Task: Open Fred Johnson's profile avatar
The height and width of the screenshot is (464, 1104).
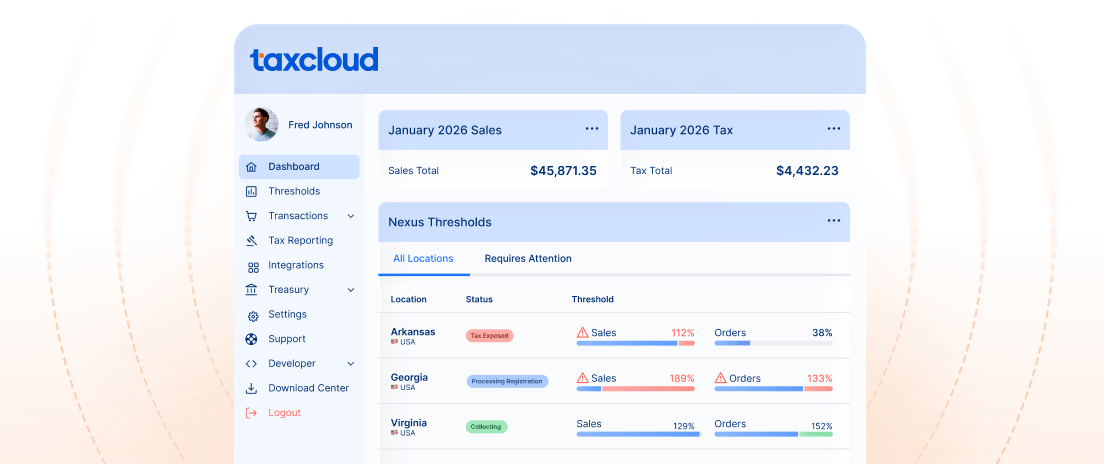Action: 261,125
